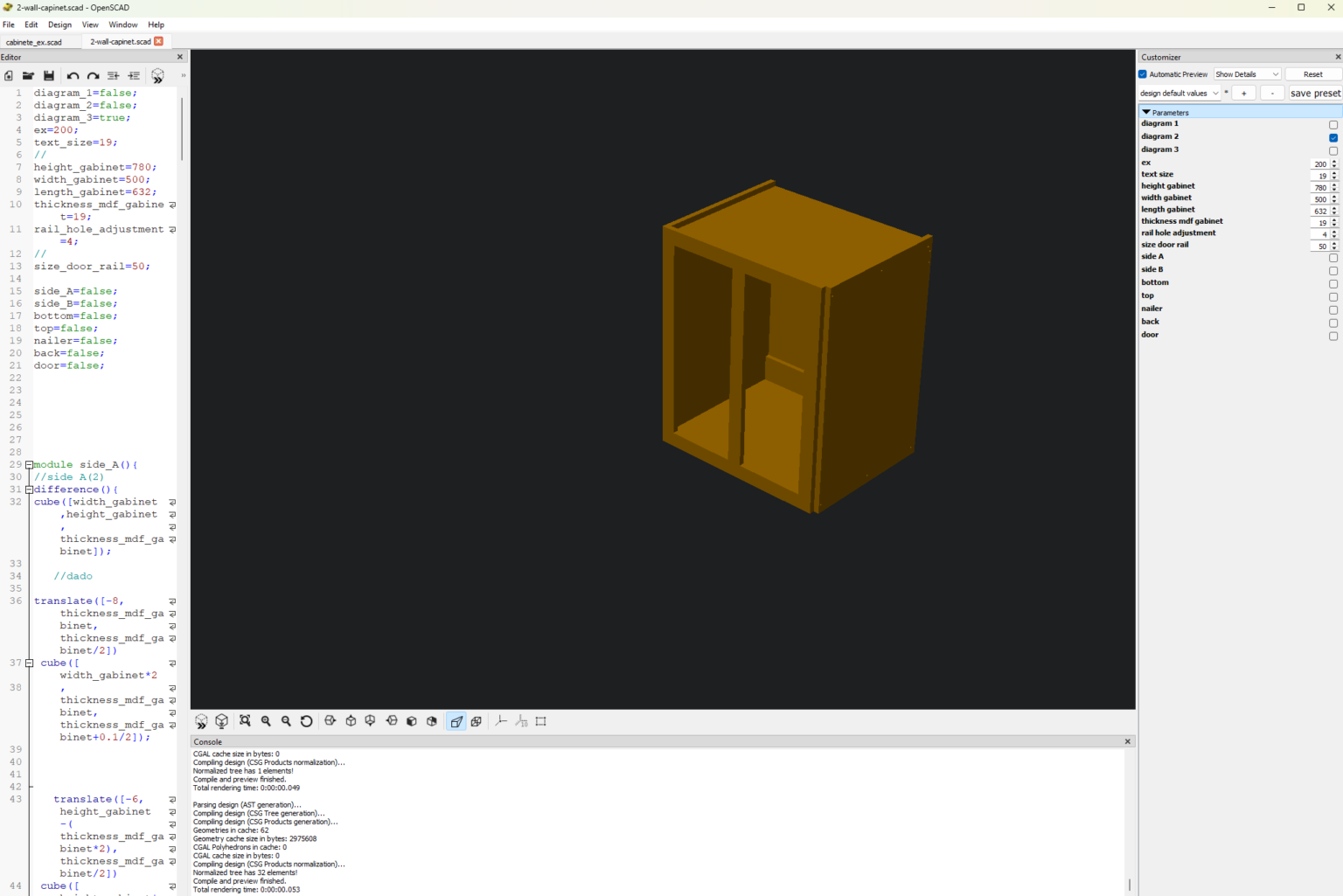This screenshot has width=1343, height=896.
Task: Click the View All icon
Action: click(245, 721)
